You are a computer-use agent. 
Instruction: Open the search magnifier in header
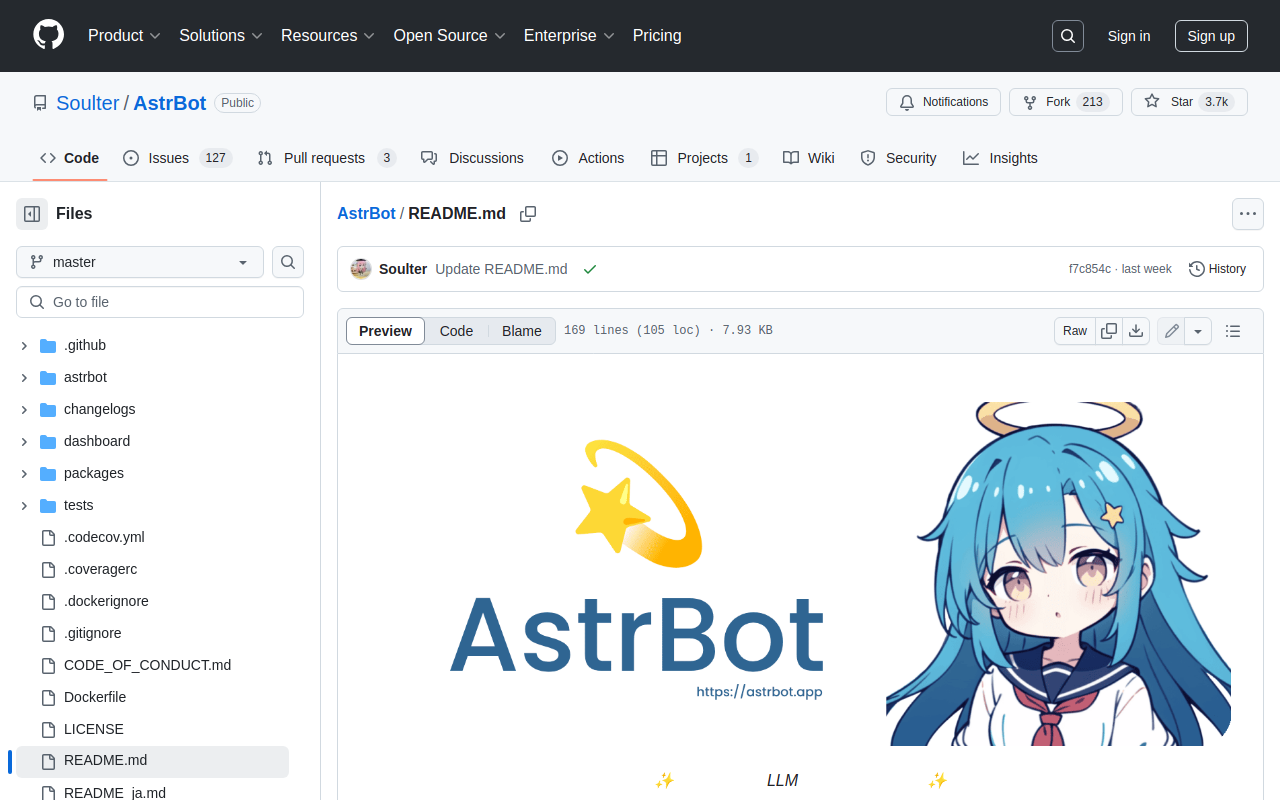[1068, 36]
